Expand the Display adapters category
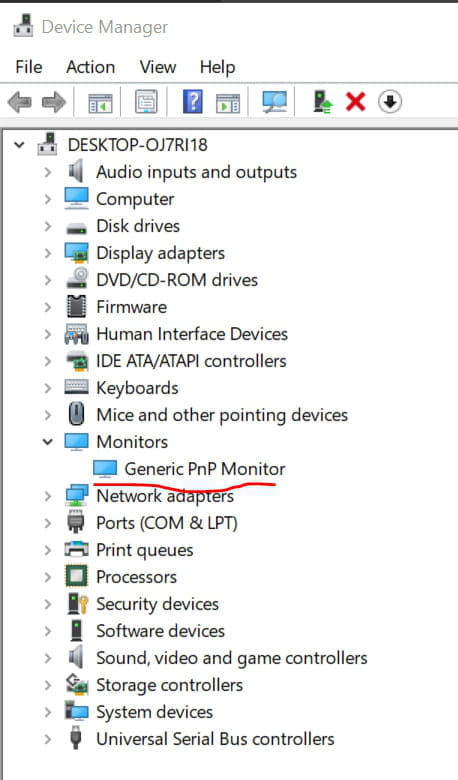This screenshot has width=458, height=780. point(48,253)
